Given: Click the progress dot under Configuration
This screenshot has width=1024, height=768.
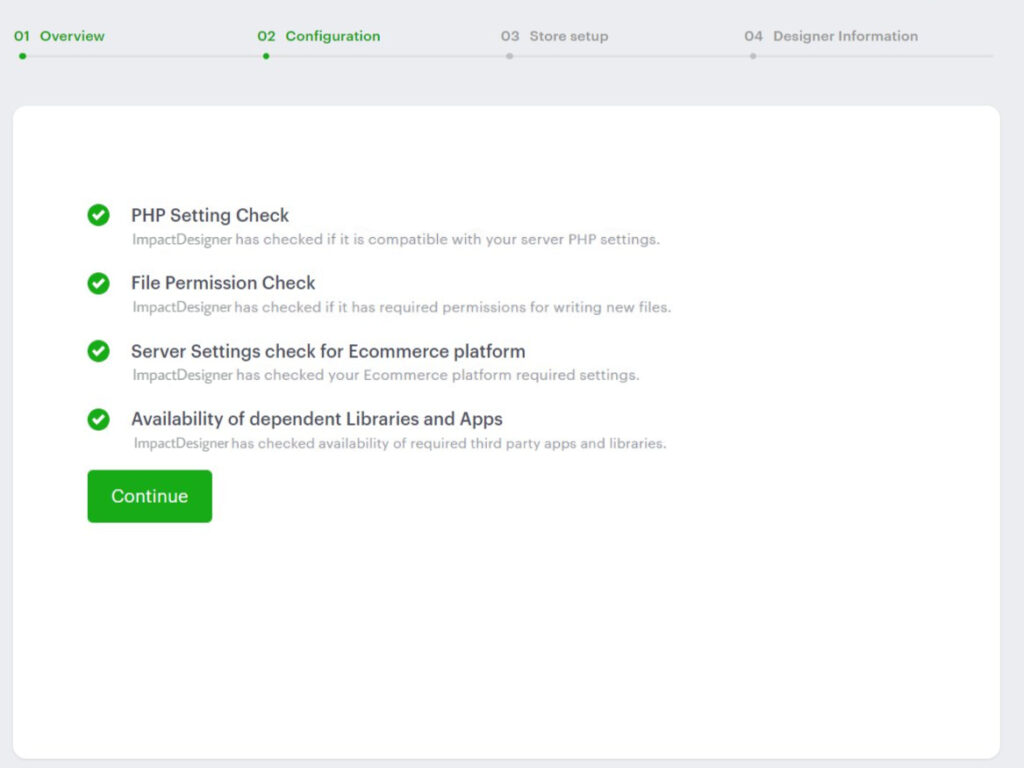Looking at the screenshot, I should click(266, 56).
